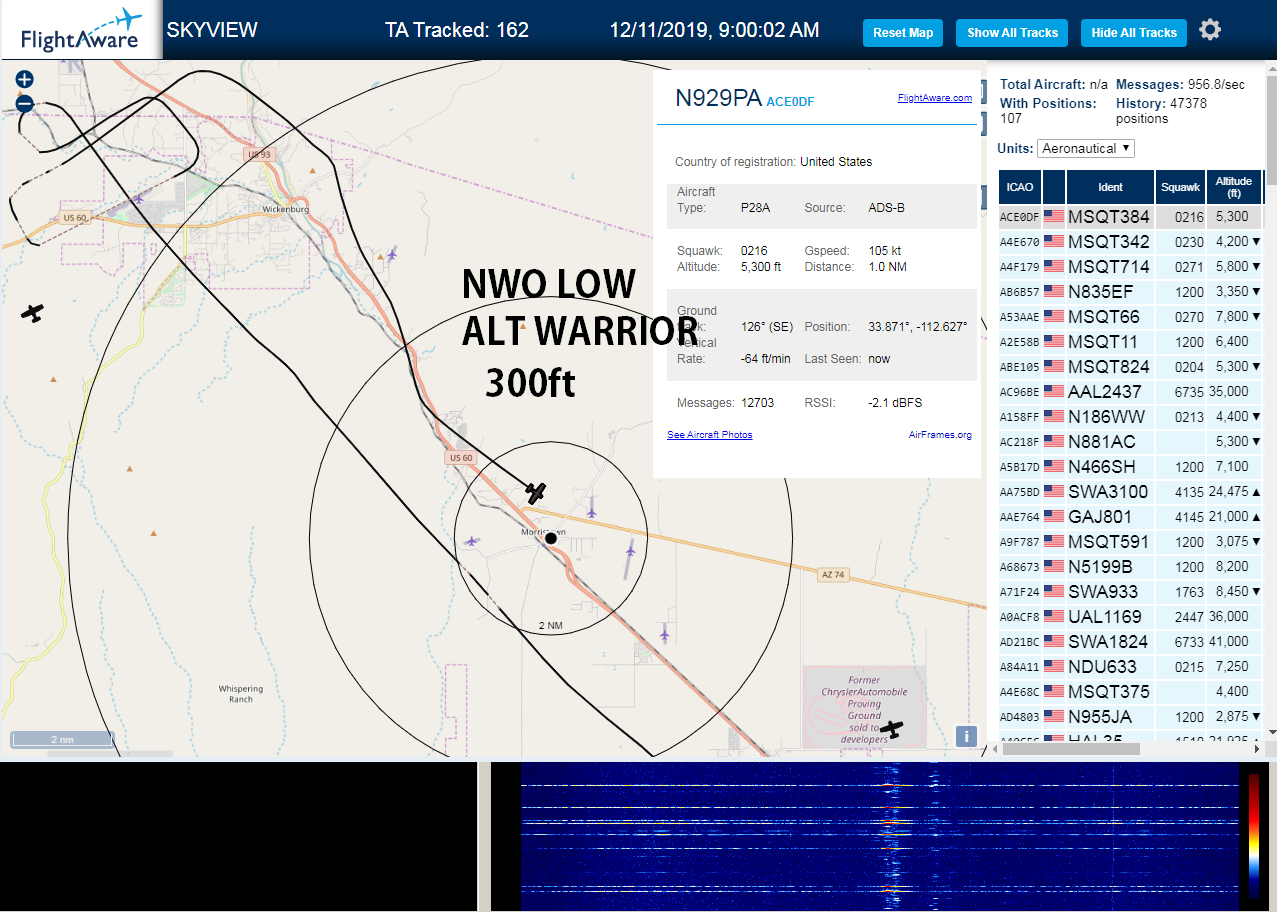Click the flag column header
The width and height of the screenshot is (1277, 913).
click(x=1054, y=187)
